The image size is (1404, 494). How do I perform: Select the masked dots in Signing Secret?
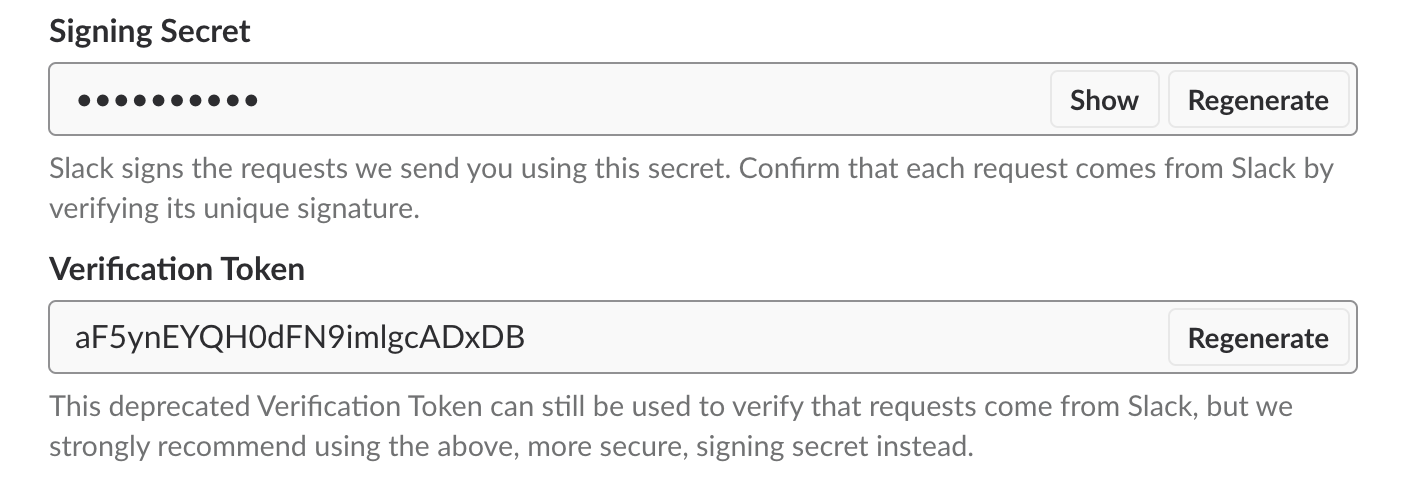pyautogui.click(x=167, y=101)
